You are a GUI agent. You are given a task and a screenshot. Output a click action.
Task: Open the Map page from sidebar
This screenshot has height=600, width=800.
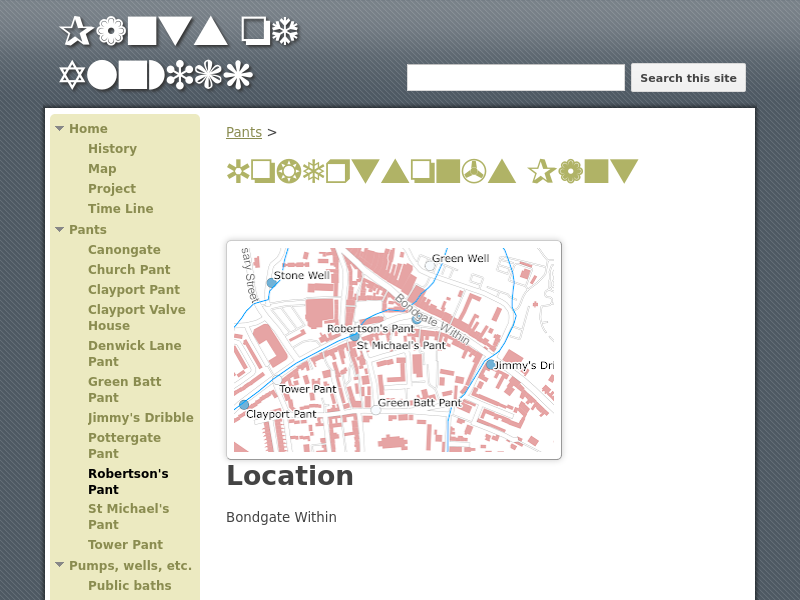point(102,169)
